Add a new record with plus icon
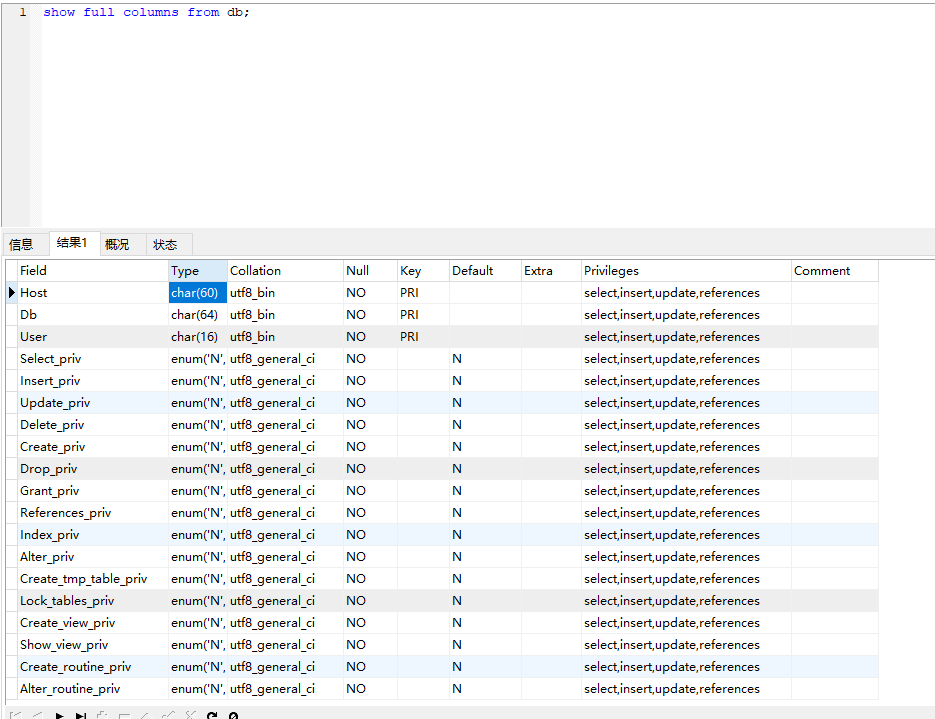 pyautogui.click(x=103, y=715)
